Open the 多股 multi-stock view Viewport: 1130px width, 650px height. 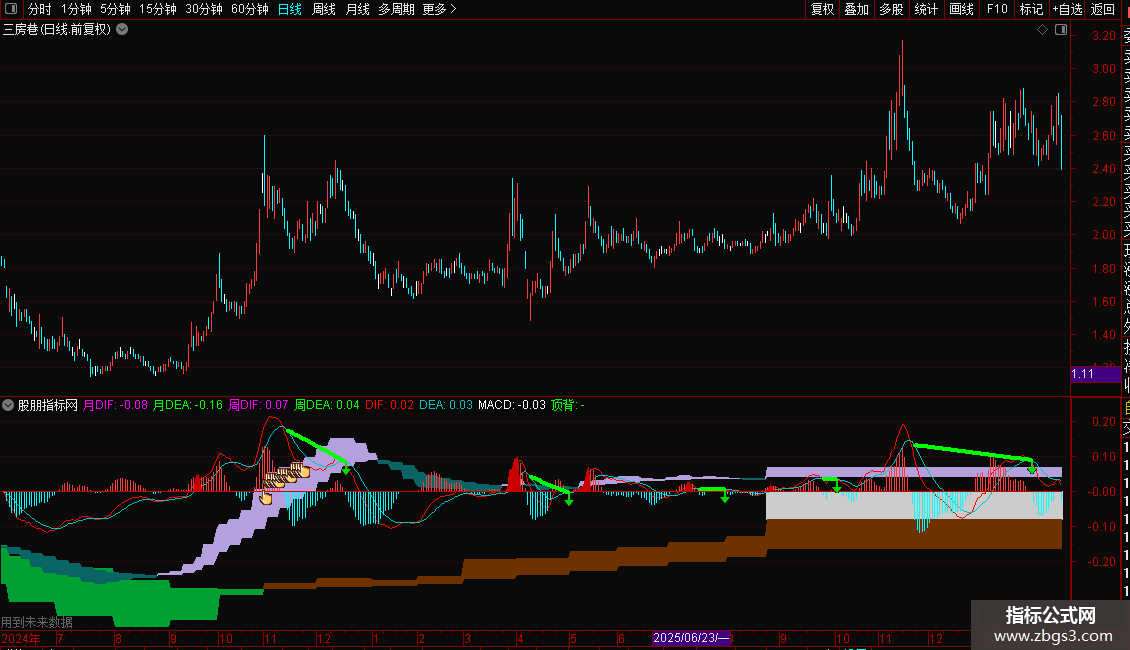coord(891,9)
